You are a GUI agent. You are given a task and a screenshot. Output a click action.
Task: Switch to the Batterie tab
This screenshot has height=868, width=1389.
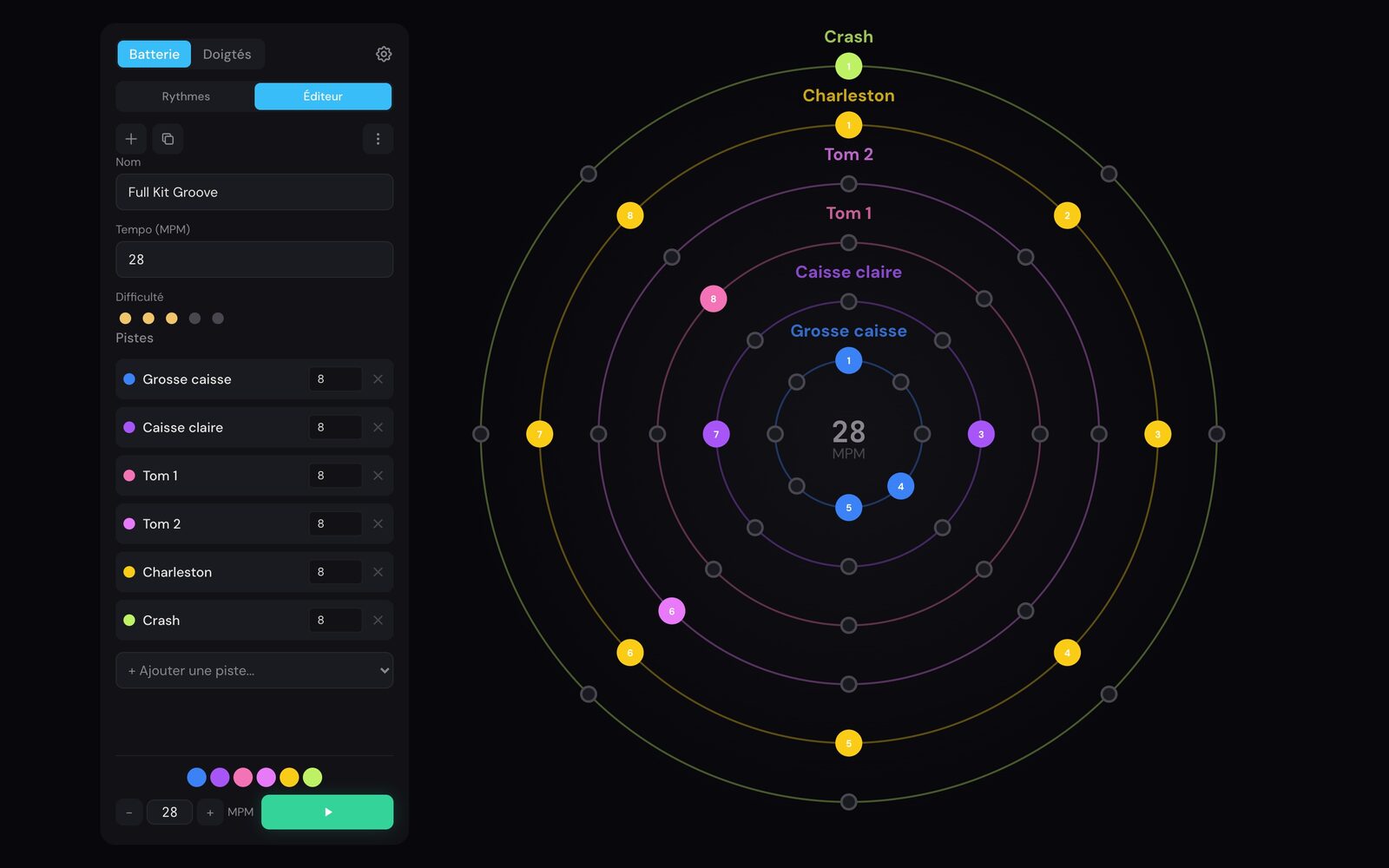click(155, 54)
